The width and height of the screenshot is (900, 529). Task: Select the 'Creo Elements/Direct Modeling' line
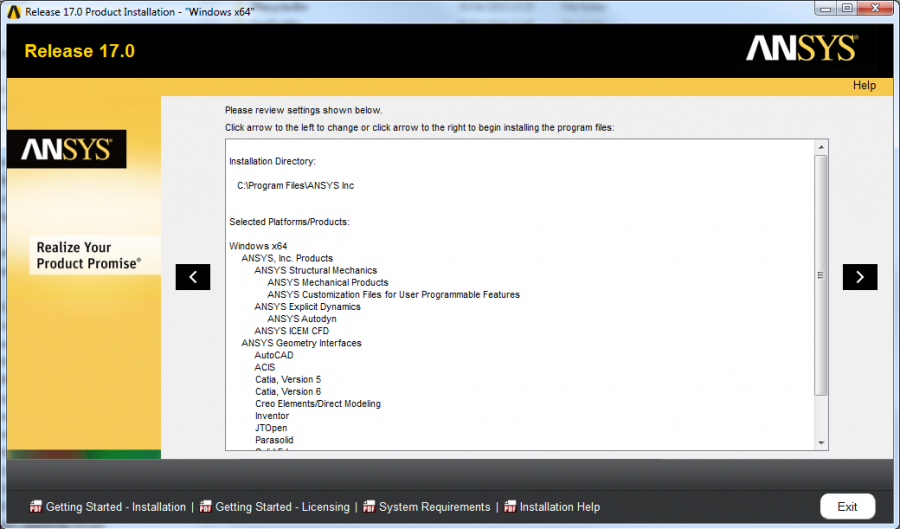click(x=318, y=404)
